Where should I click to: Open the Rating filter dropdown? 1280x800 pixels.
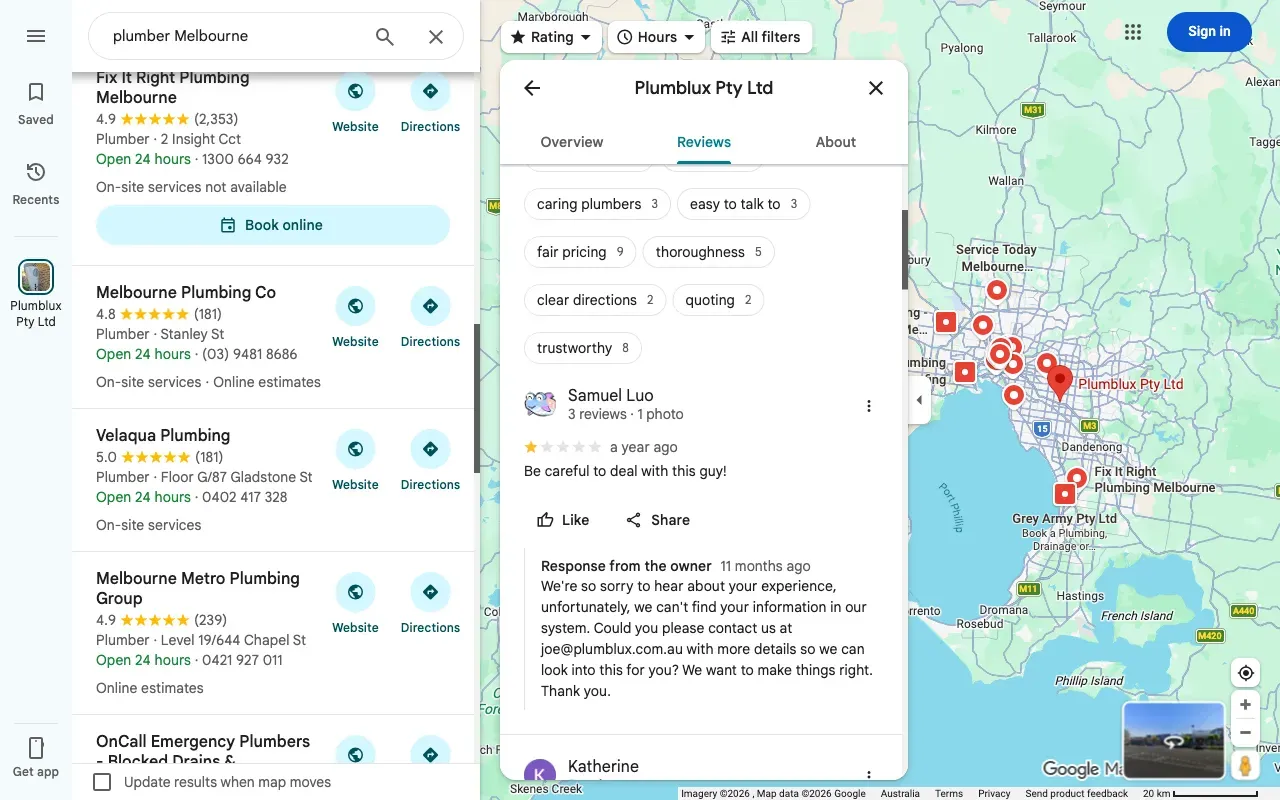click(551, 37)
